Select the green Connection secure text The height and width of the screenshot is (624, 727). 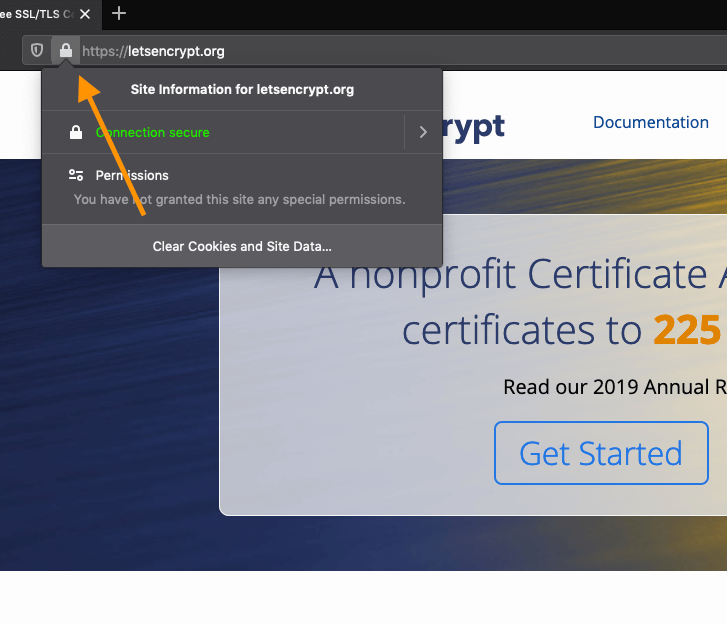(152, 132)
